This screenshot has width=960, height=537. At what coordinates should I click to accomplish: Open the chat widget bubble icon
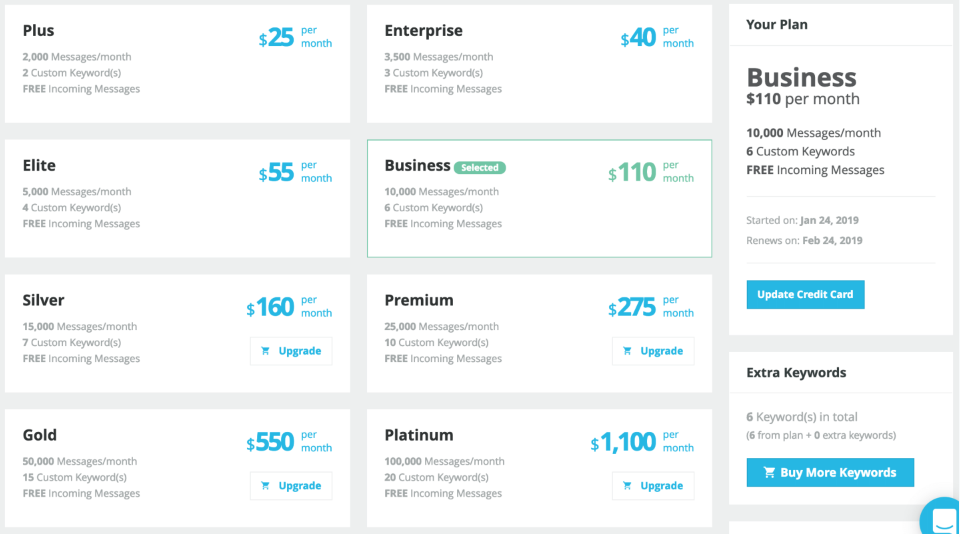[943, 519]
